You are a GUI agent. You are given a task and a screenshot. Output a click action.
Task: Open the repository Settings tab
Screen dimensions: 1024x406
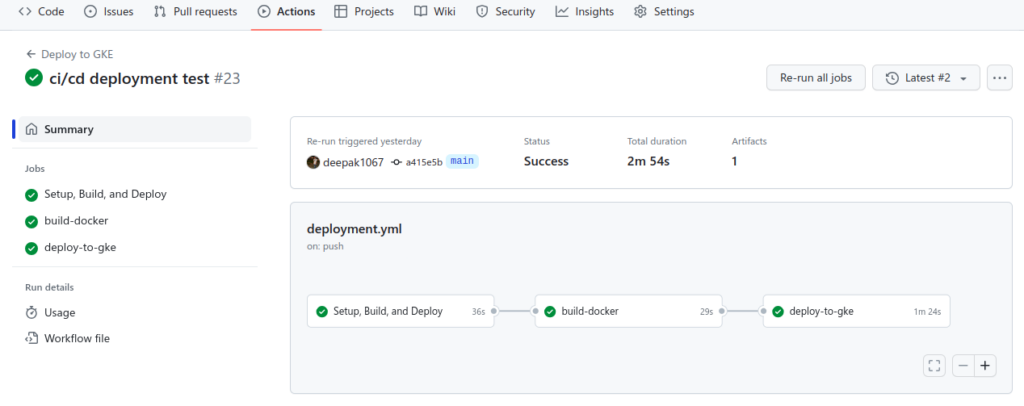point(664,12)
